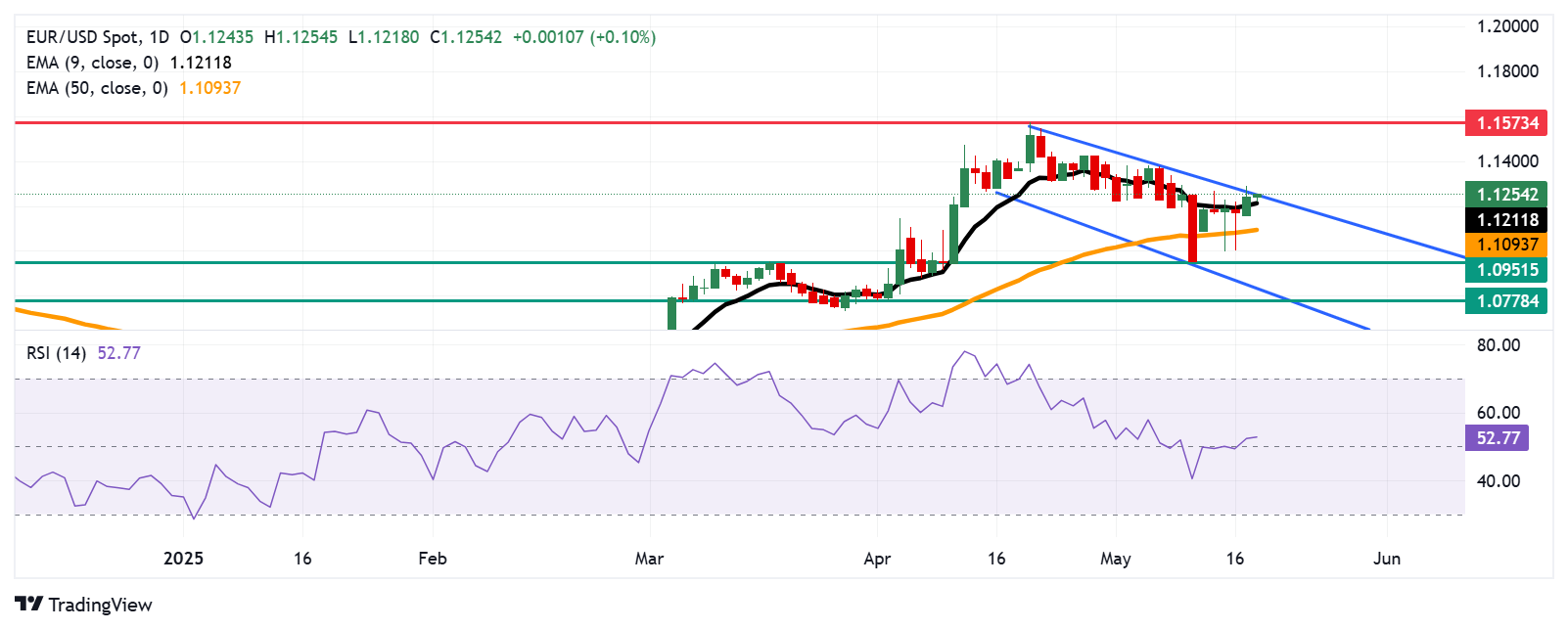This screenshot has width=1568, height=630.
Task: Click the red 1.15734 horizontal resistance line
Action: (739, 123)
